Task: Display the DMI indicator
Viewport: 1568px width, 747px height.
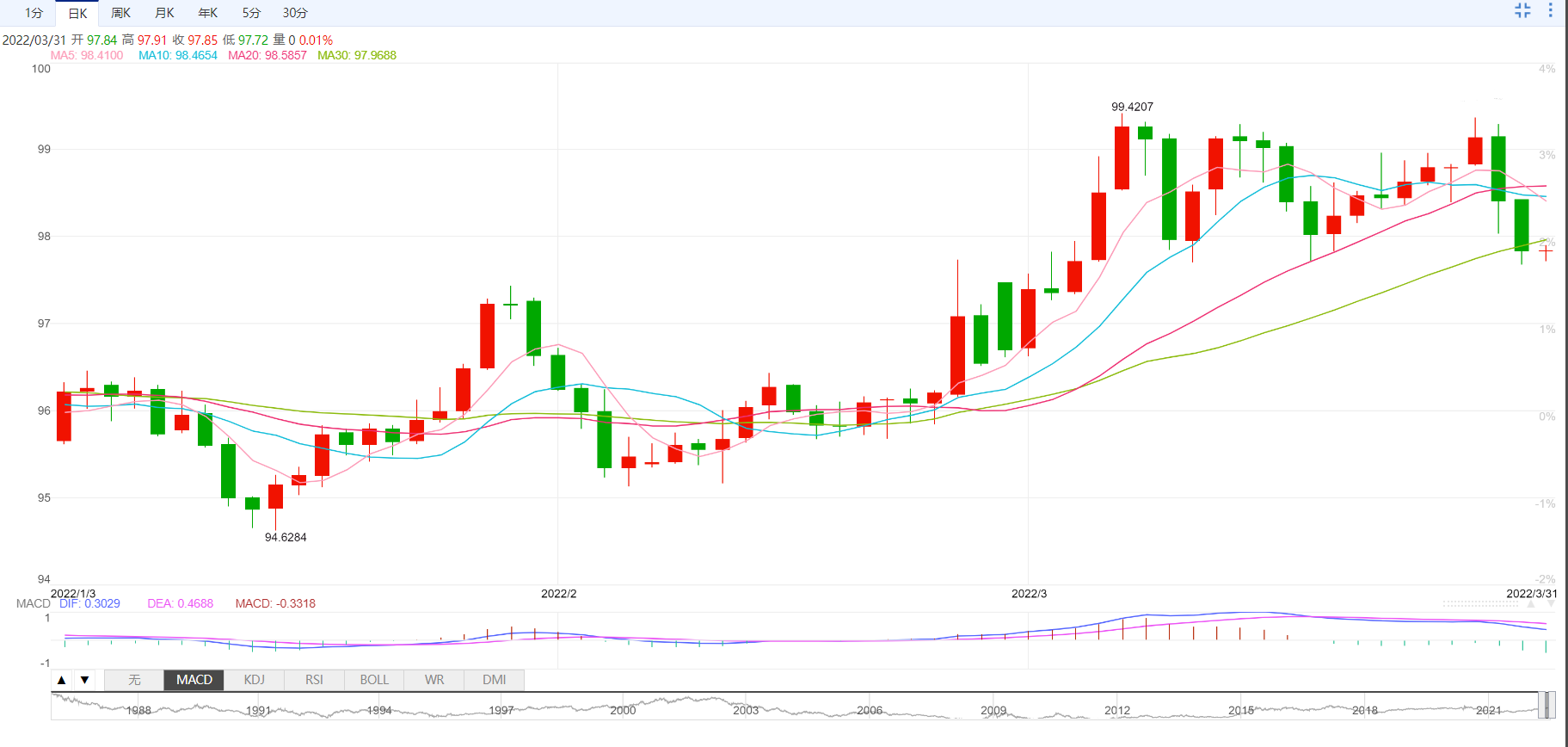Action: (x=495, y=680)
